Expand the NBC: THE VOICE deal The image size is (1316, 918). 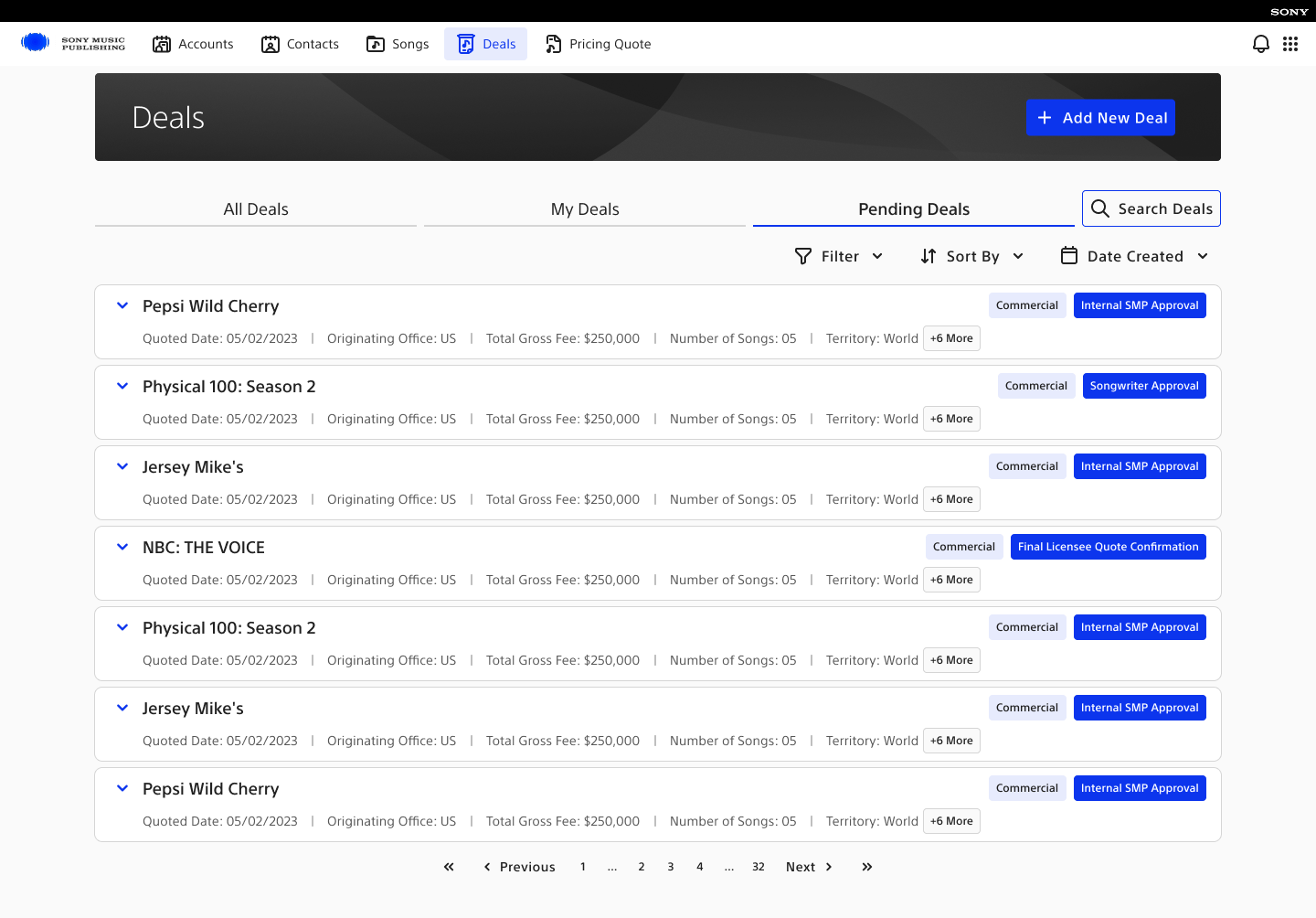tap(122, 547)
